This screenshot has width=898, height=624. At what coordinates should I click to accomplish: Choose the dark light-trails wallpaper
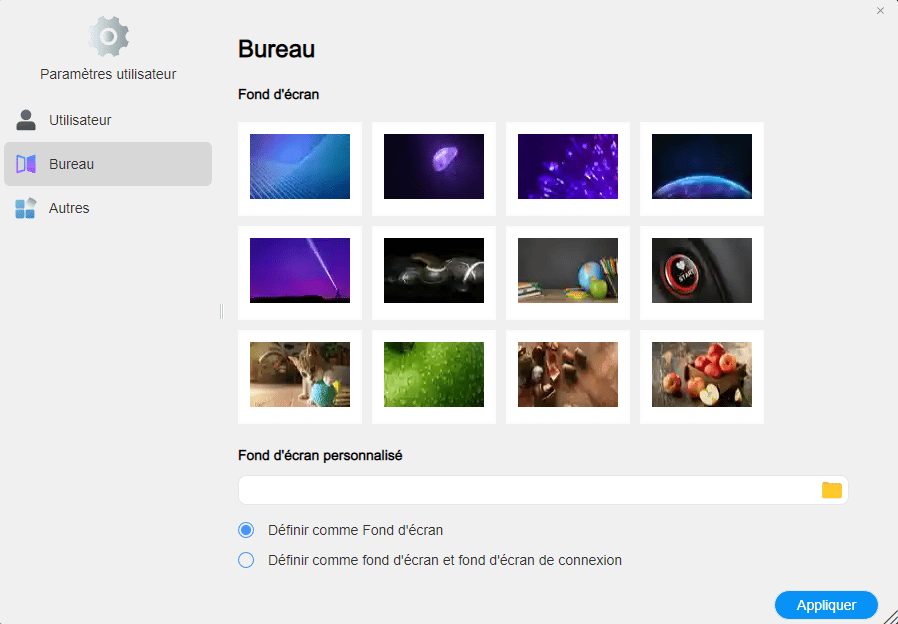point(434,272)
